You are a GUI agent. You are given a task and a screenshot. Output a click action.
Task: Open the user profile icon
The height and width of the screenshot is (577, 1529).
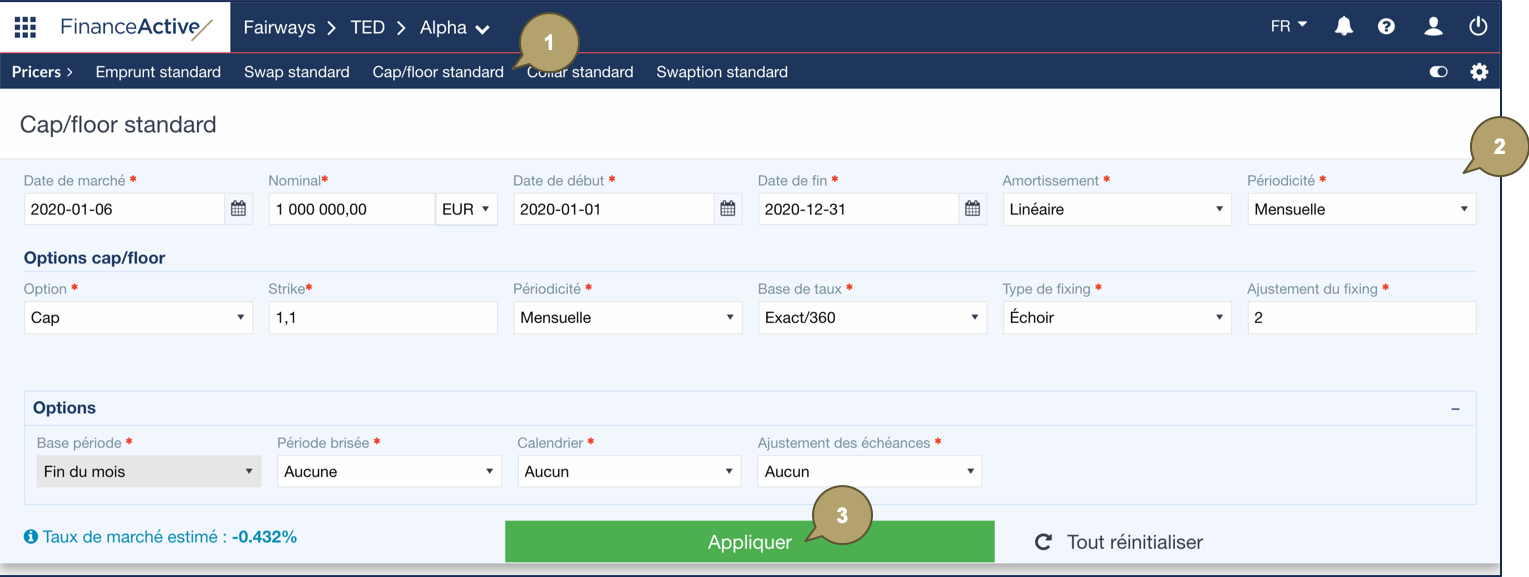(1433, 27)
